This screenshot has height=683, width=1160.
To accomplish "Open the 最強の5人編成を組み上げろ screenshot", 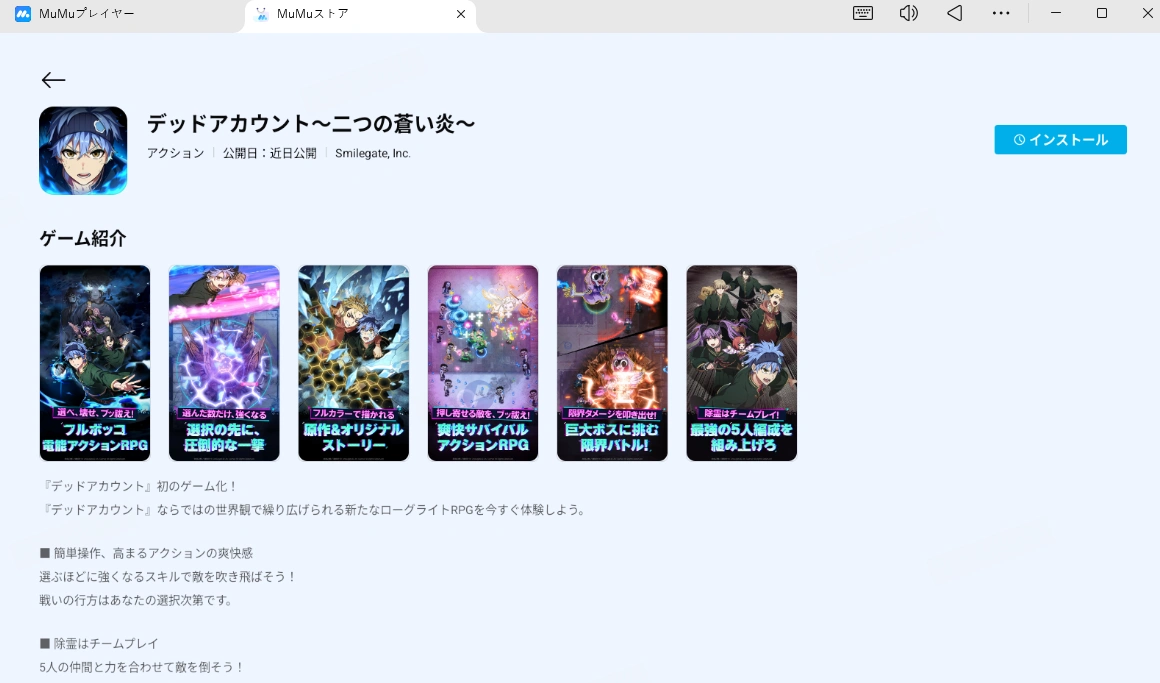I will pyautogui.click(x=742, y=363).
